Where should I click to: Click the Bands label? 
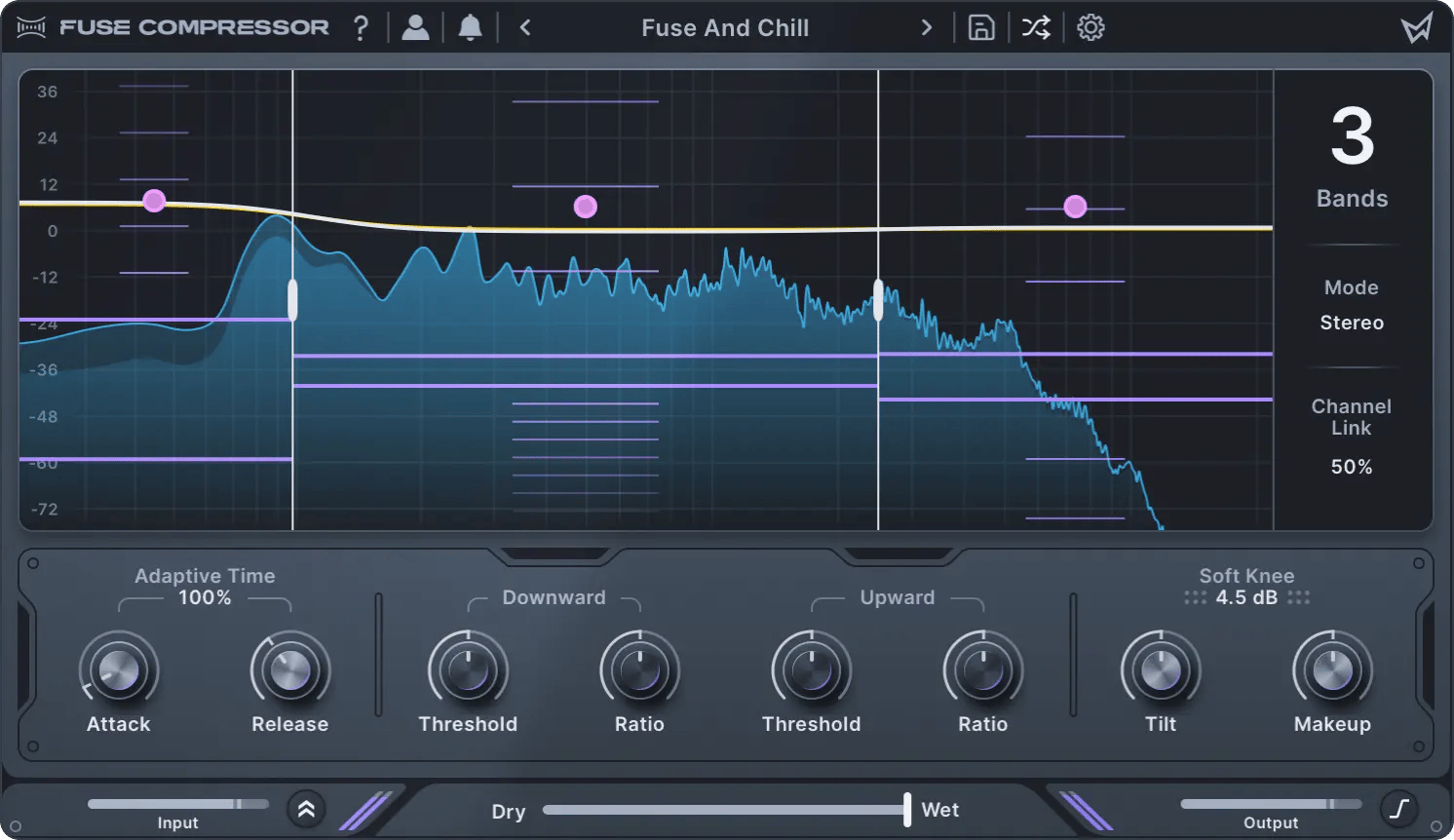(x=1352, y=198)
